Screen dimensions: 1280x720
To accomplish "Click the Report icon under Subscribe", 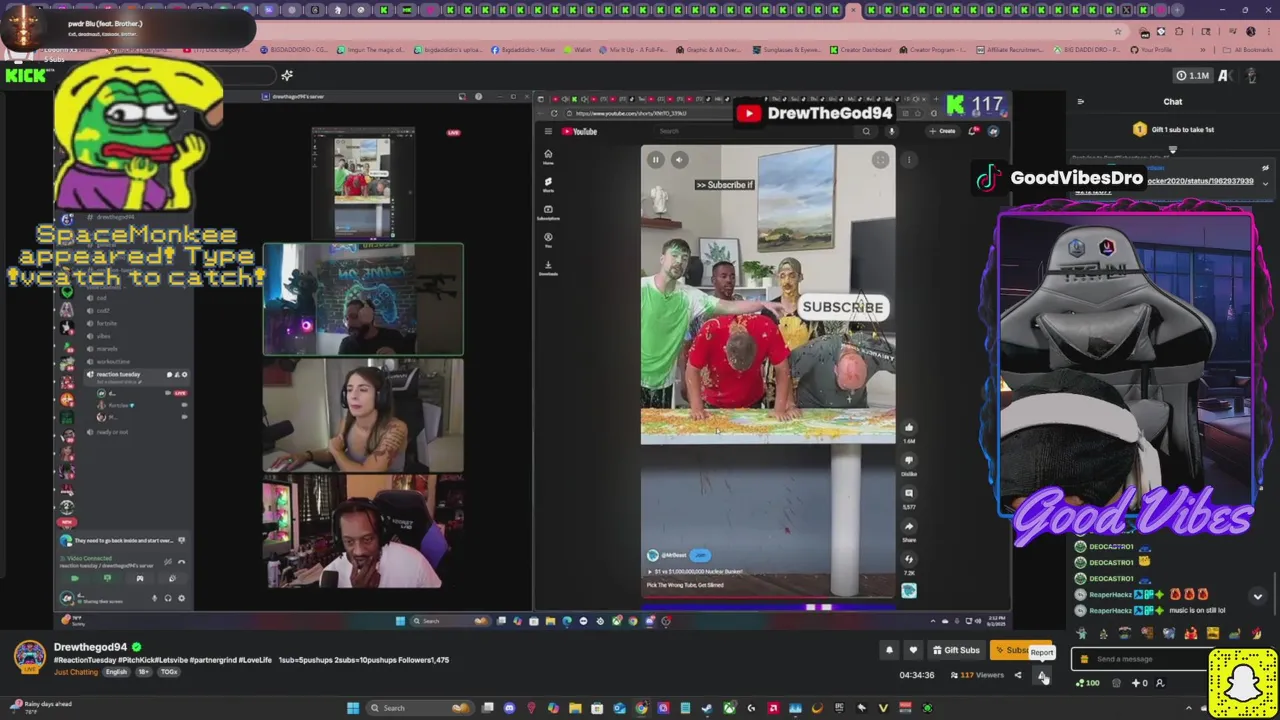I will pyautogui.click(x=1042, y=676).
